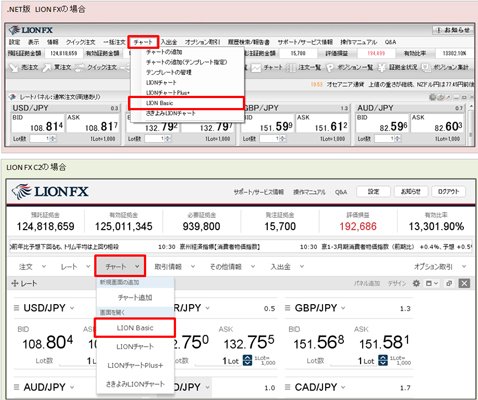Open 設定 menu in .NET menu bar
Screen dimensions: 478x400
[x=14, y=42]
